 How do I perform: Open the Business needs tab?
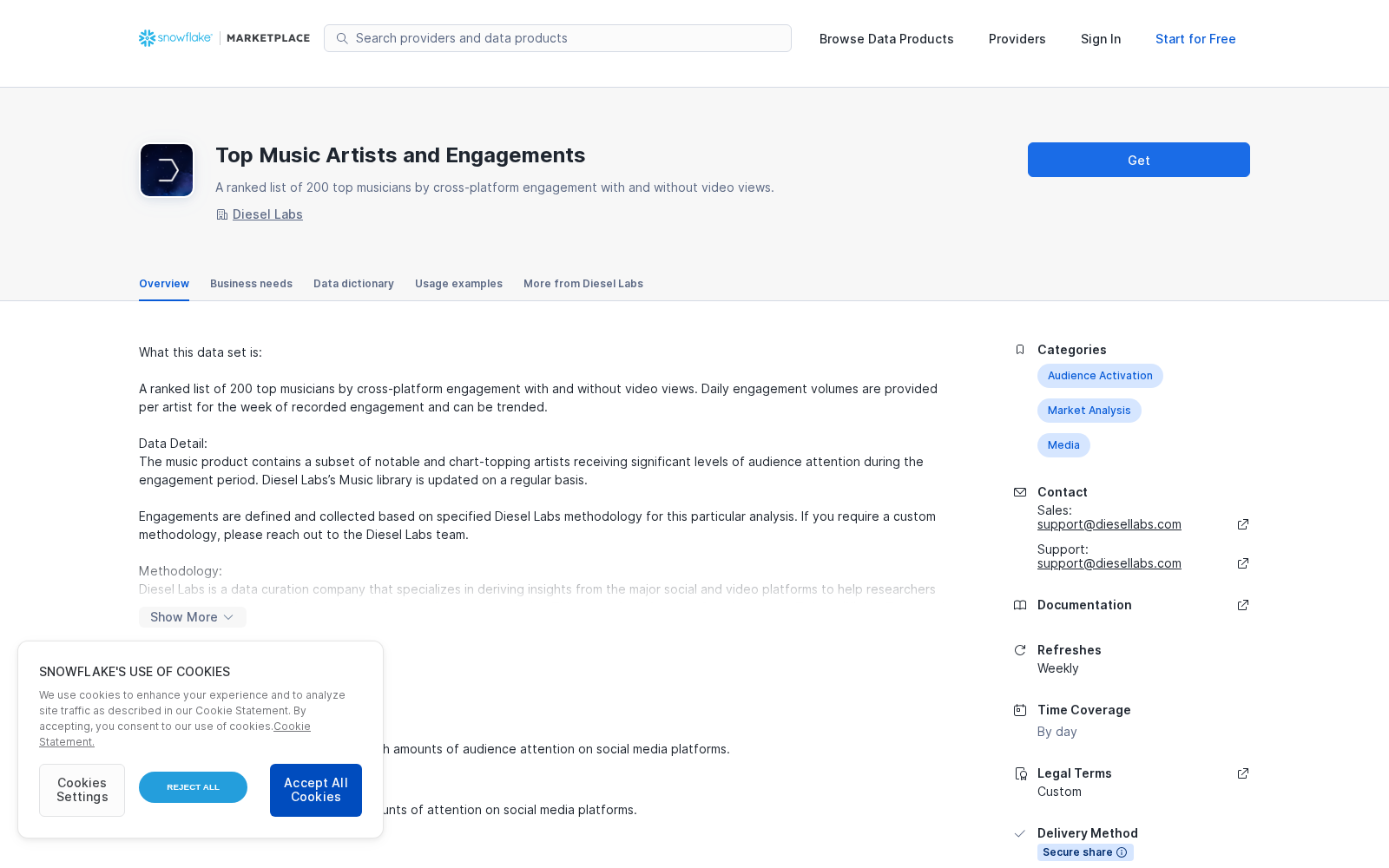[x=251, y=284]
